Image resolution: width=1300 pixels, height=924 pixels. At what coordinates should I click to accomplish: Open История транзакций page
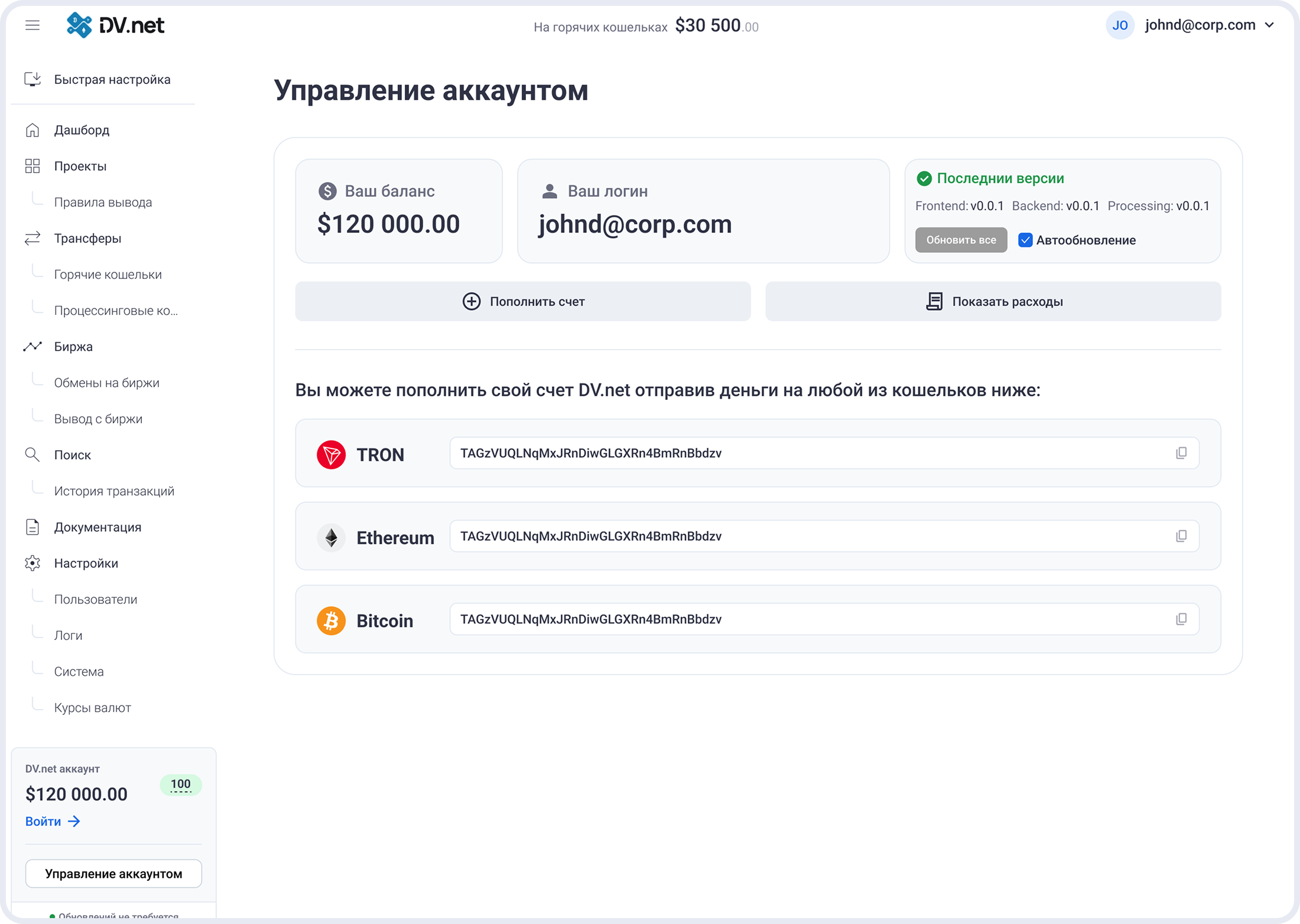[x=114, y=490]
